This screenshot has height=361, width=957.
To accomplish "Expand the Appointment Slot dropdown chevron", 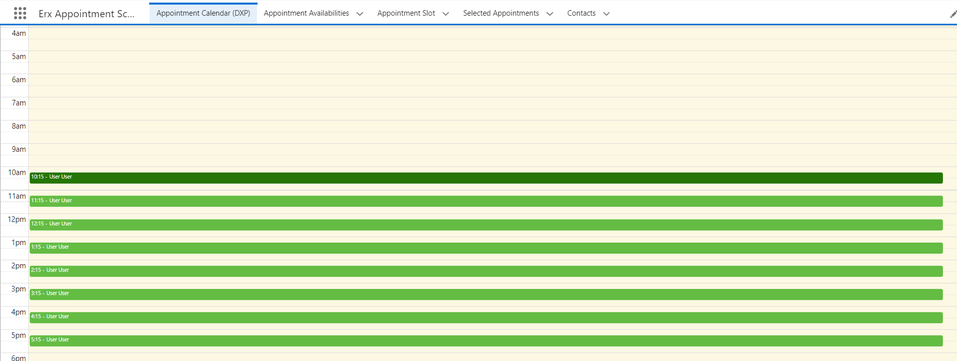I will (446, 13).
